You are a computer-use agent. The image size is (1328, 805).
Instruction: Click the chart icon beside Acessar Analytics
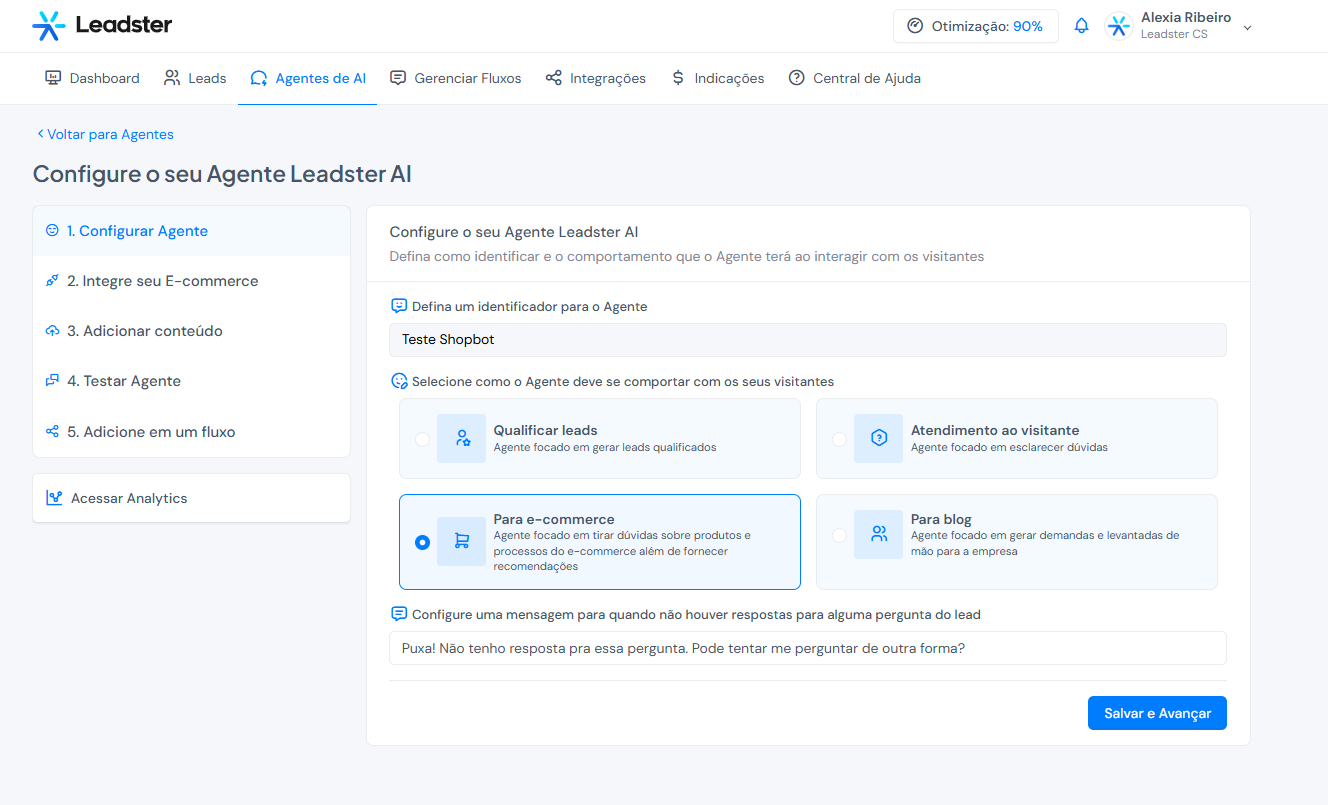pyautogui.click(x=54, y=498)
